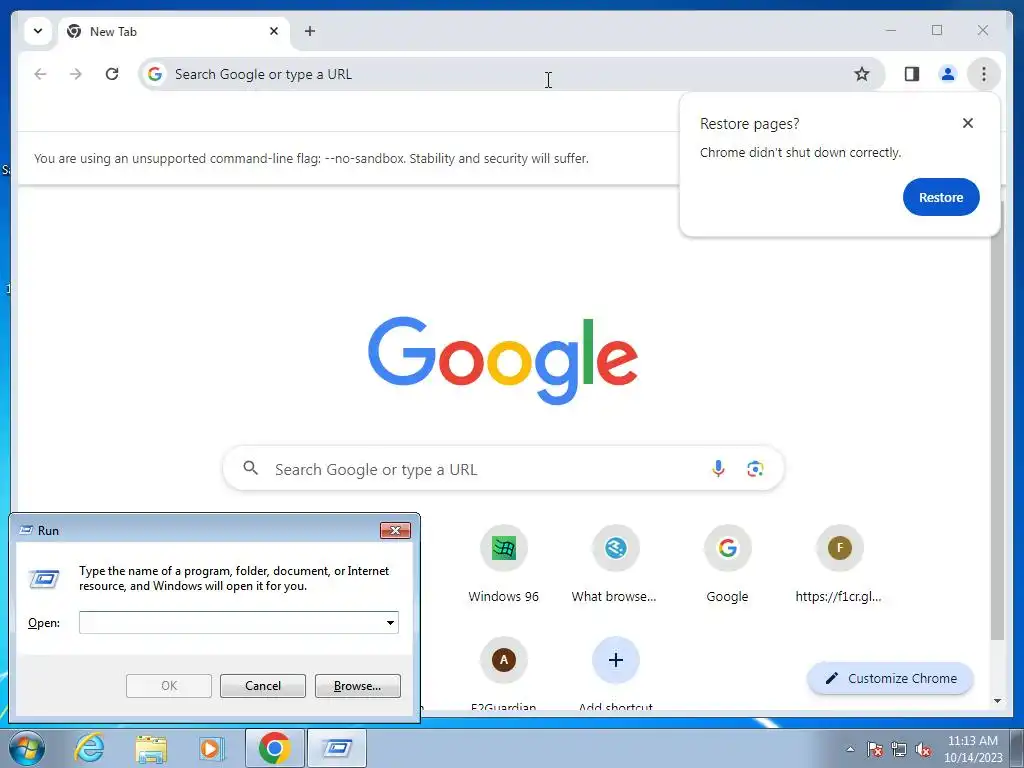Open the What browse... shortcut
Screen dimensions: 1024x768
615,565
